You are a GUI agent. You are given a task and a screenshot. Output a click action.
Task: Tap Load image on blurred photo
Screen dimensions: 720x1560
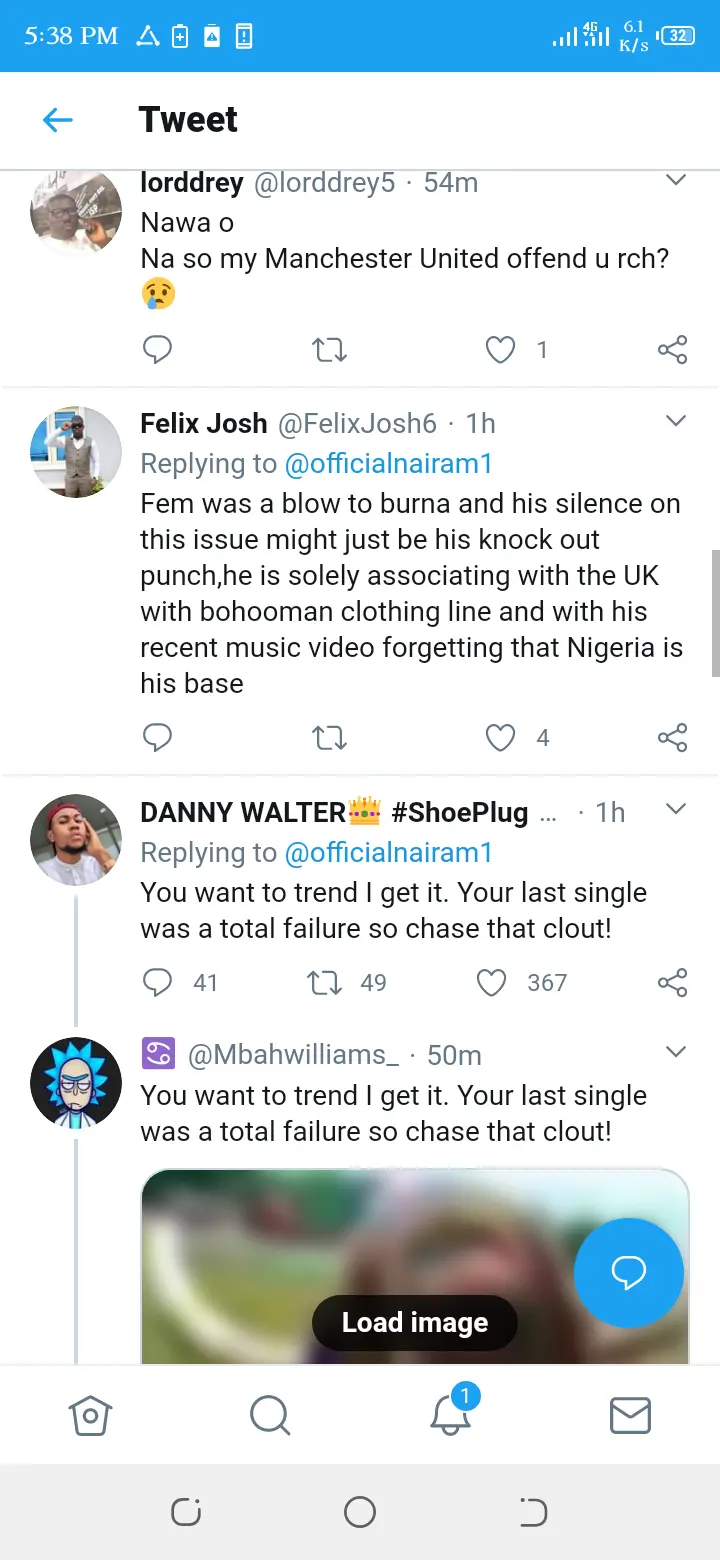(x=414, y=1323)
